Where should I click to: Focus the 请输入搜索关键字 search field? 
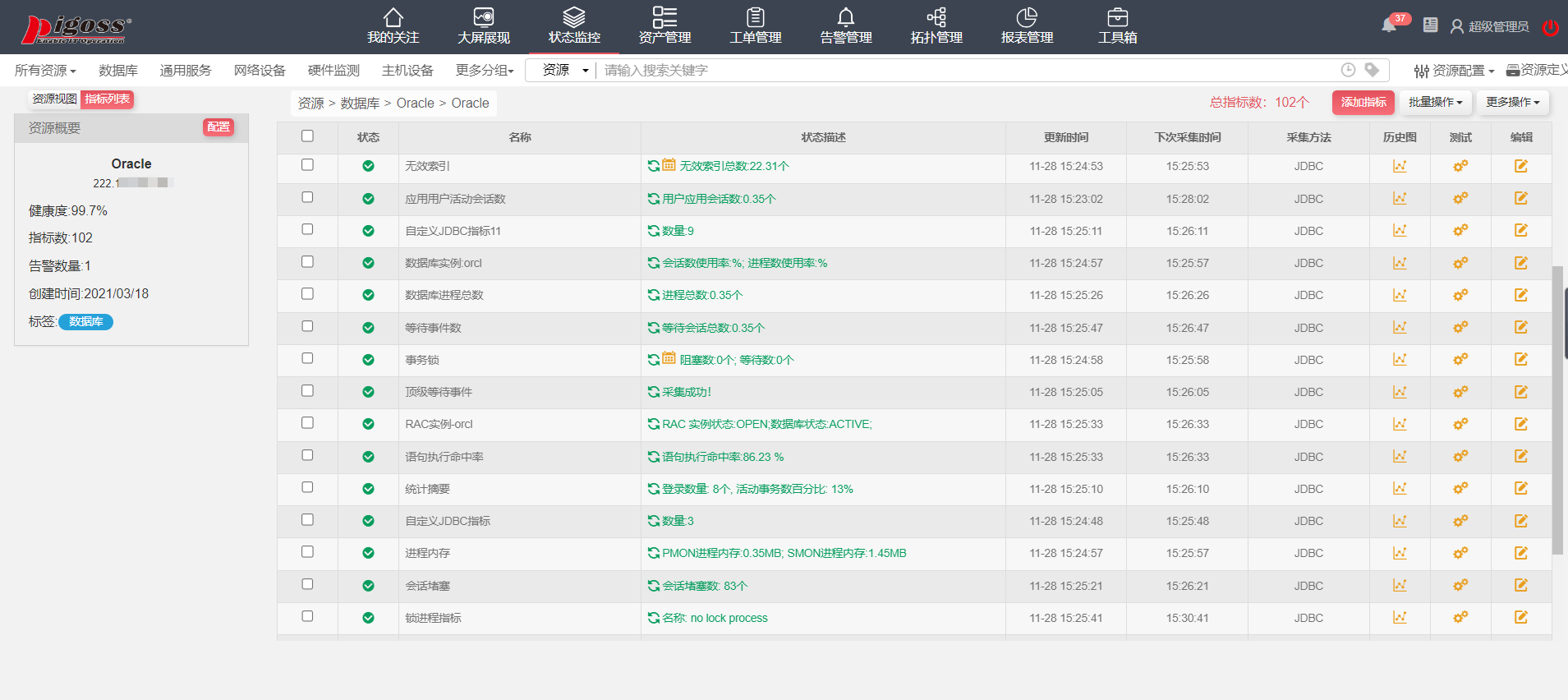pos(969,70)
